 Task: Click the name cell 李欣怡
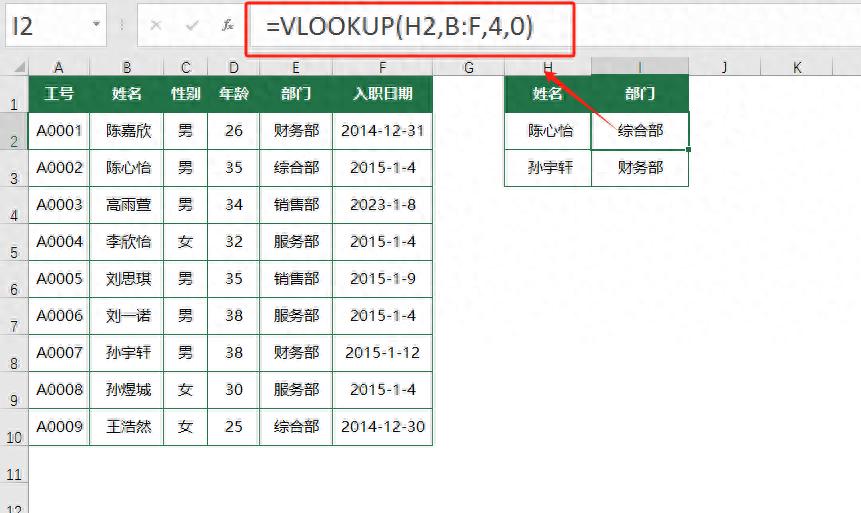coord(127,242)
